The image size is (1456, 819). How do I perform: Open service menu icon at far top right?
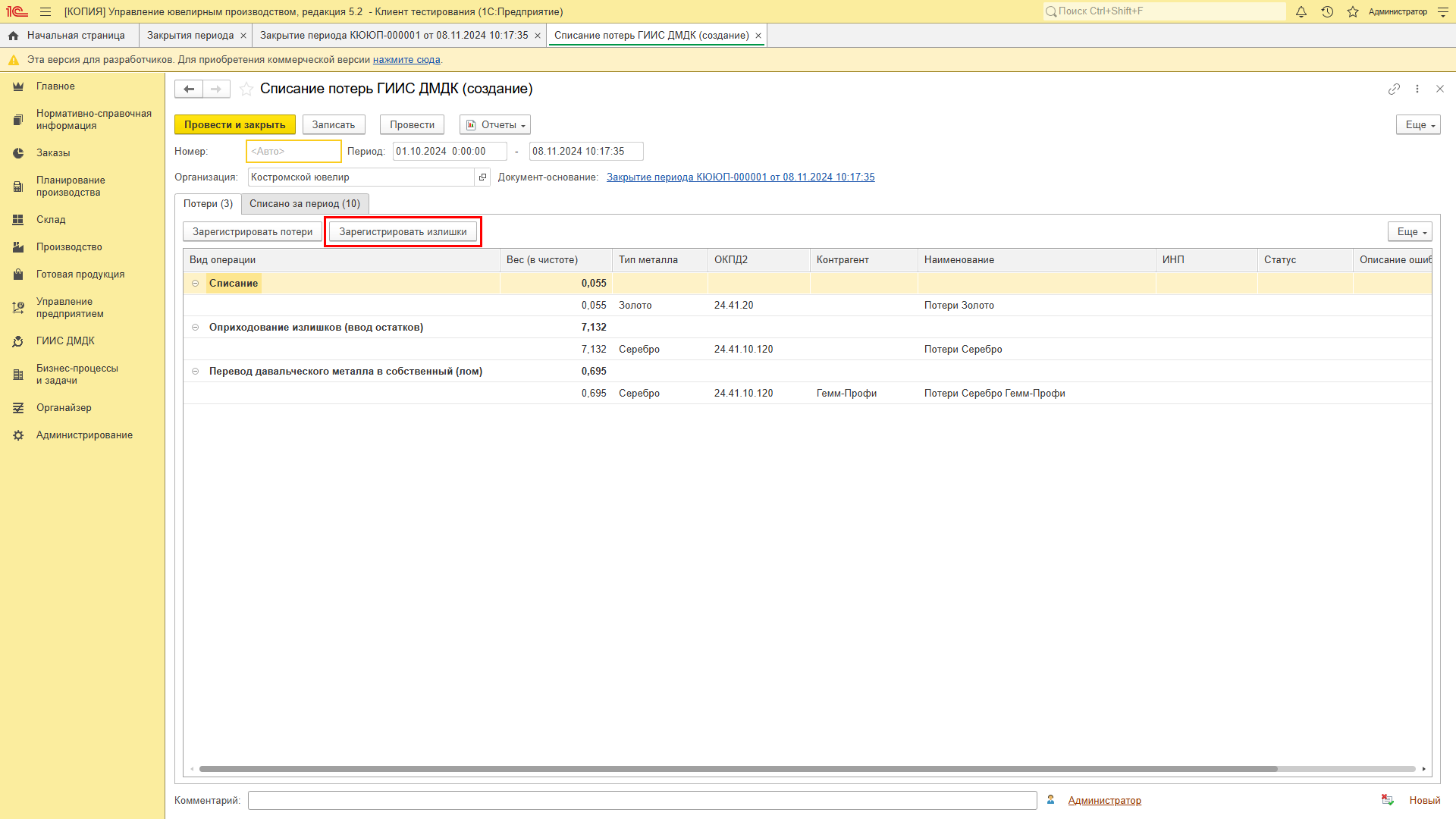(1443, 11)
